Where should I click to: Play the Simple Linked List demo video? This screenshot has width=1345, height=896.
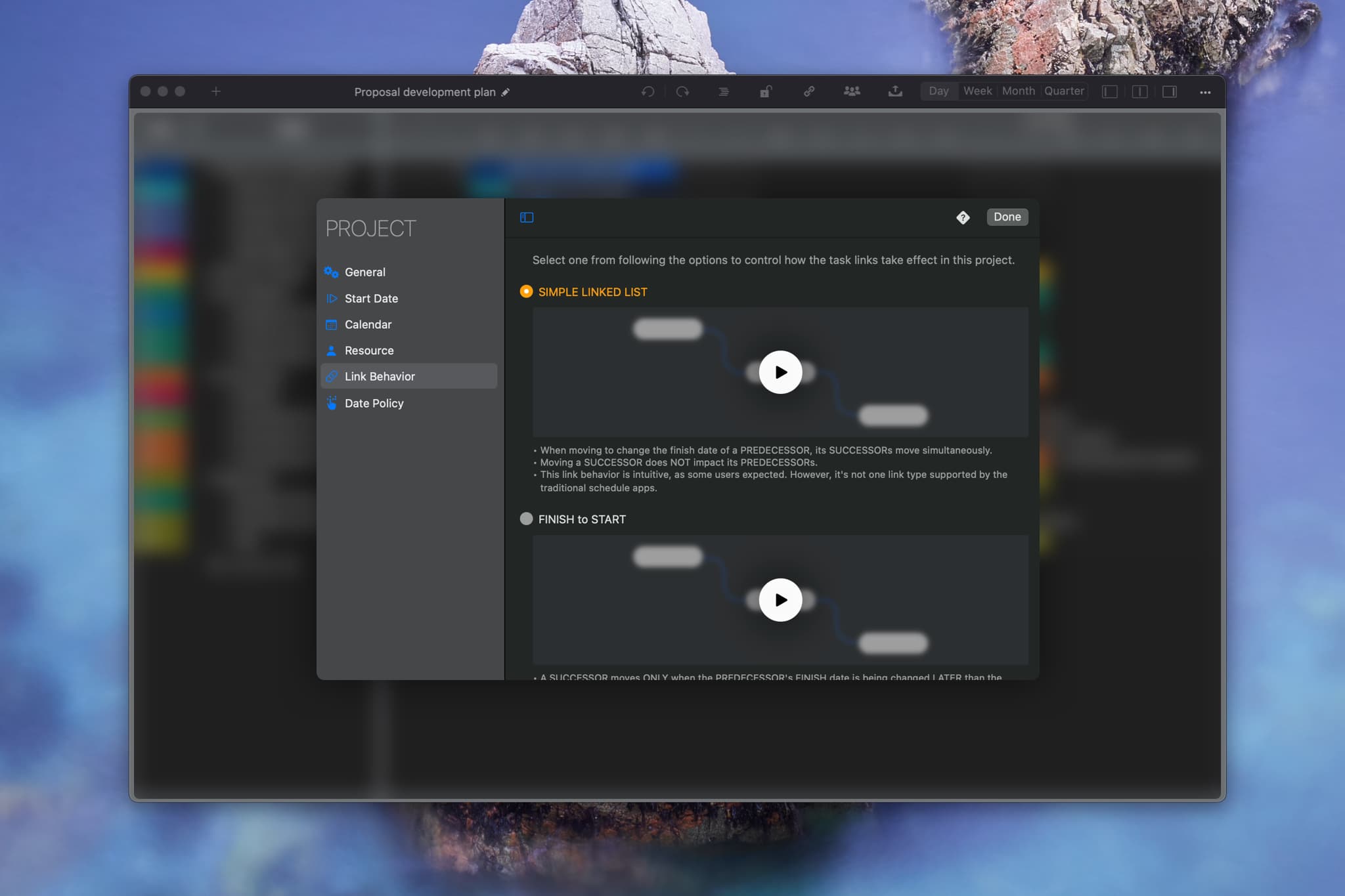(x=780, y=372)
